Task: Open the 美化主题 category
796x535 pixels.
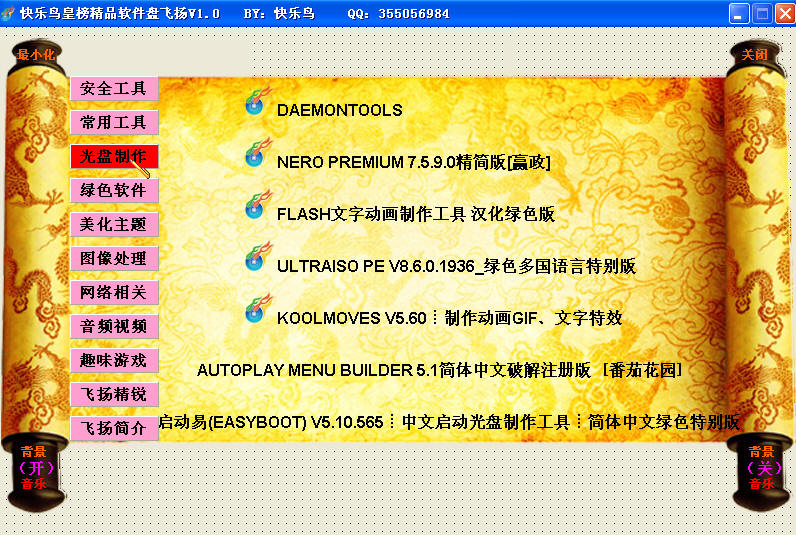Action: 114,224
